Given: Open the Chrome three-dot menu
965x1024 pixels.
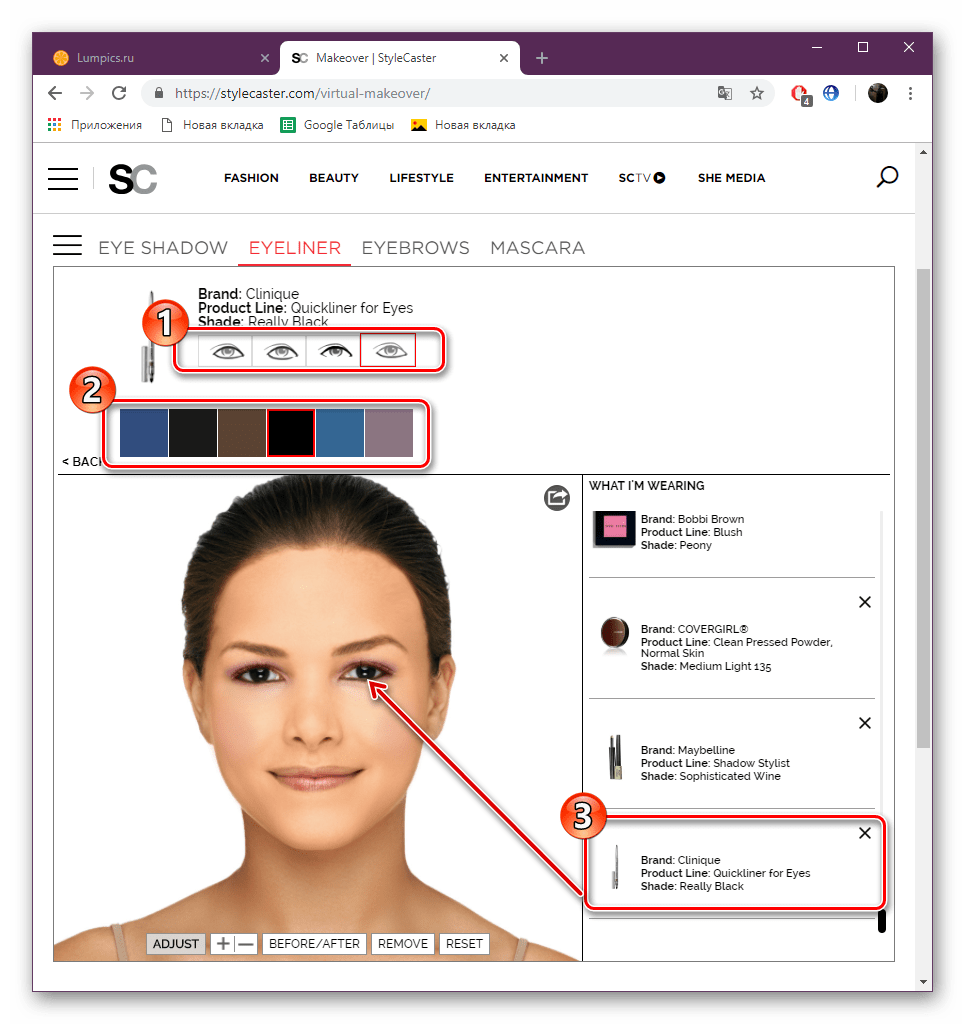Looking at the screenshot, I should [910, 93].
